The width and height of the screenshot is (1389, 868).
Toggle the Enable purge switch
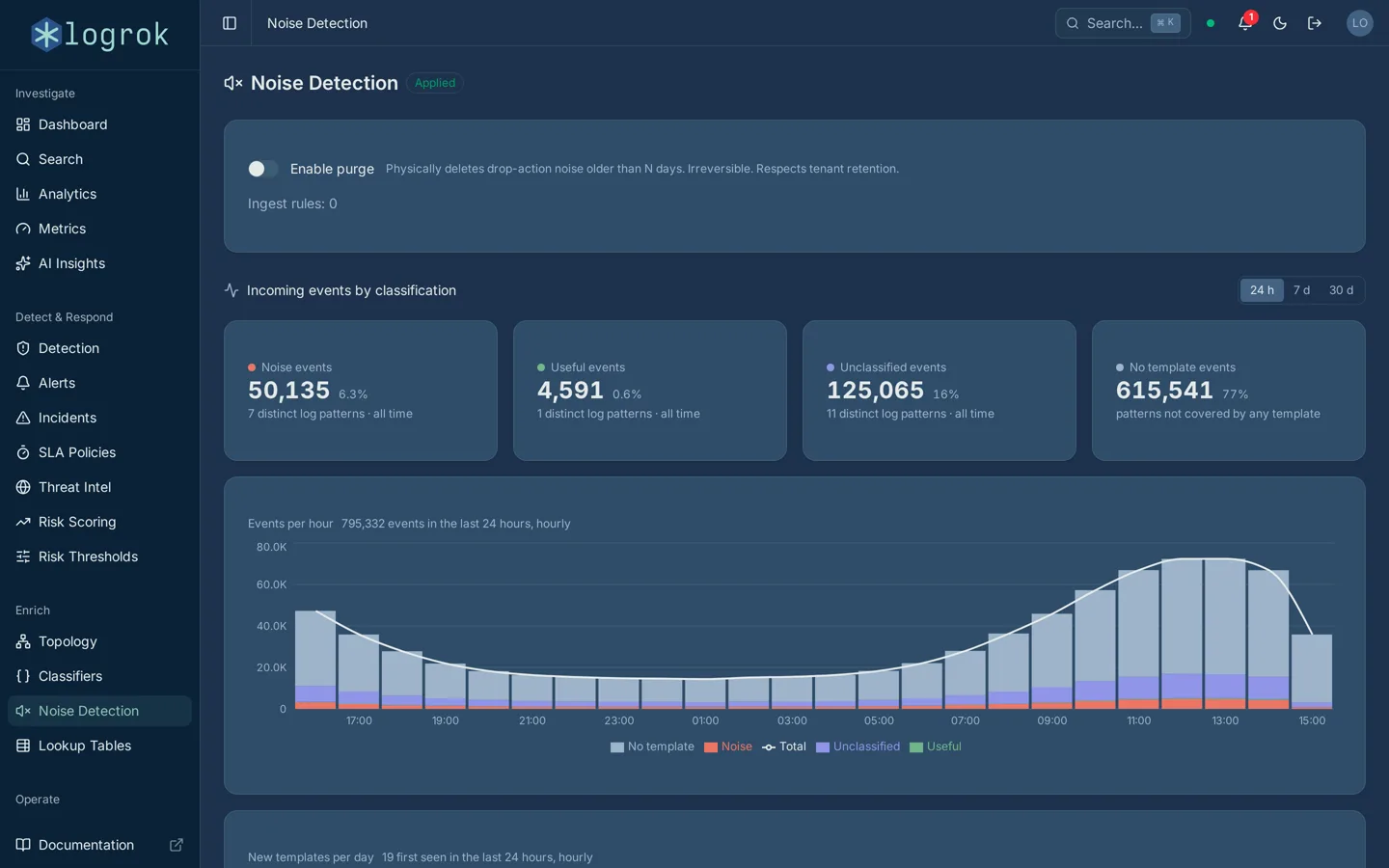(262, 169)
